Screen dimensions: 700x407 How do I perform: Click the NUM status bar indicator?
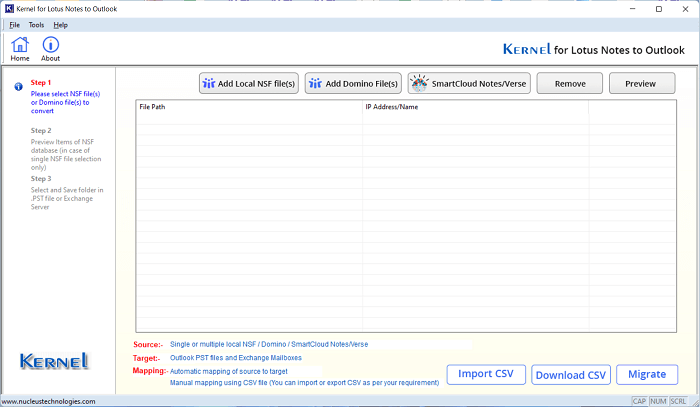(x=658, y=401)
